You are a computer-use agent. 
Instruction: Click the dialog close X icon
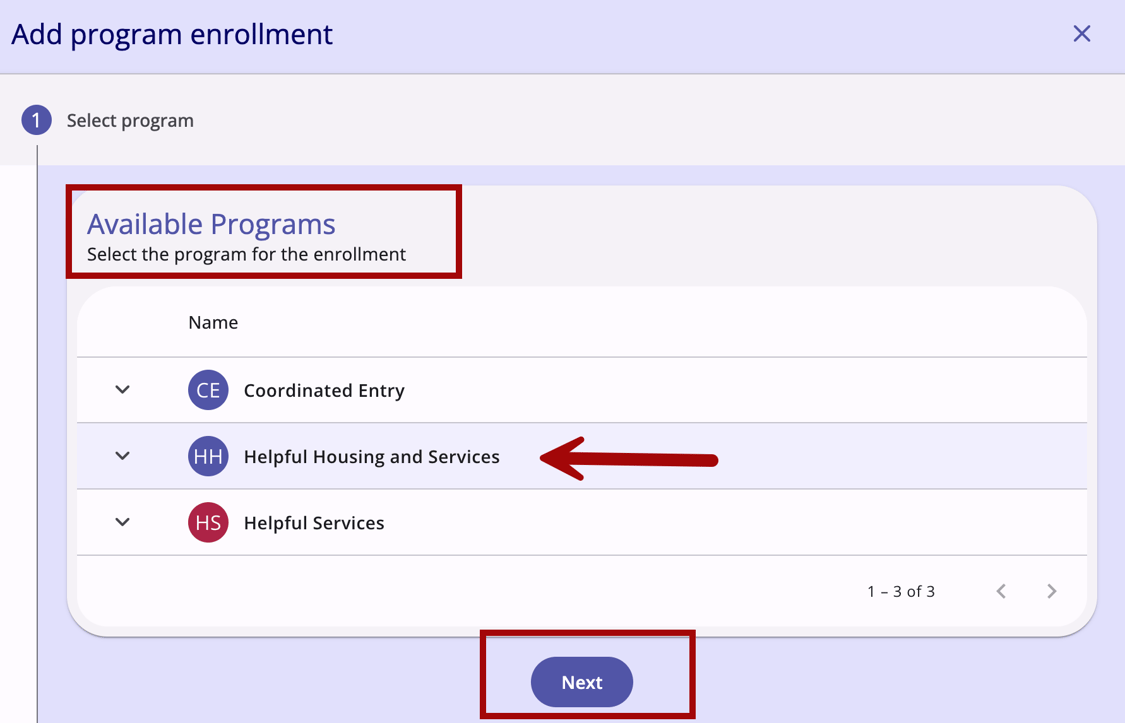click(x=1081, y=33)
